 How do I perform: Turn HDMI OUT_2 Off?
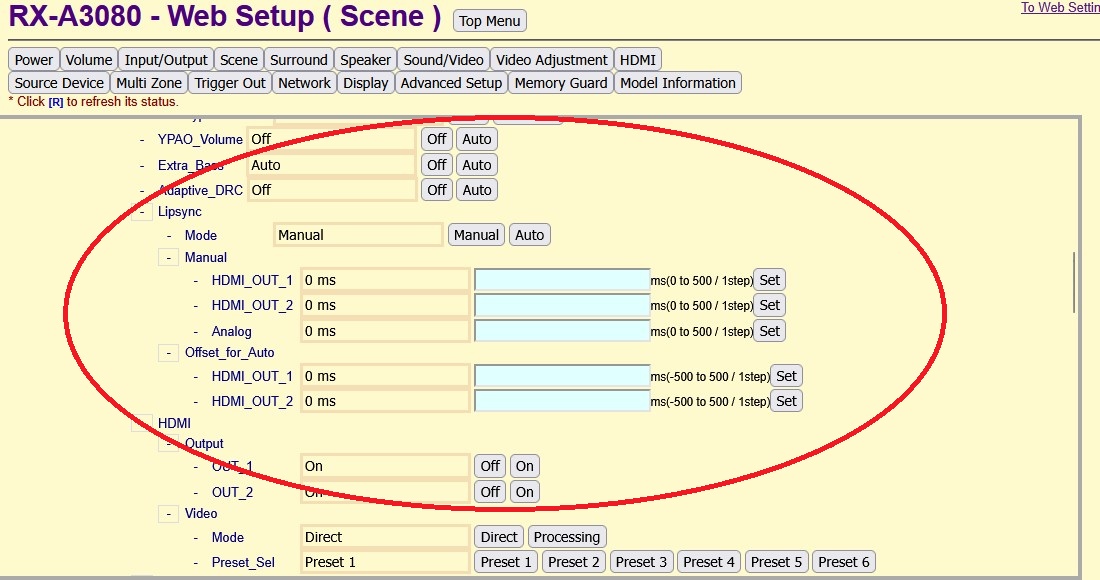click(490, 492)
